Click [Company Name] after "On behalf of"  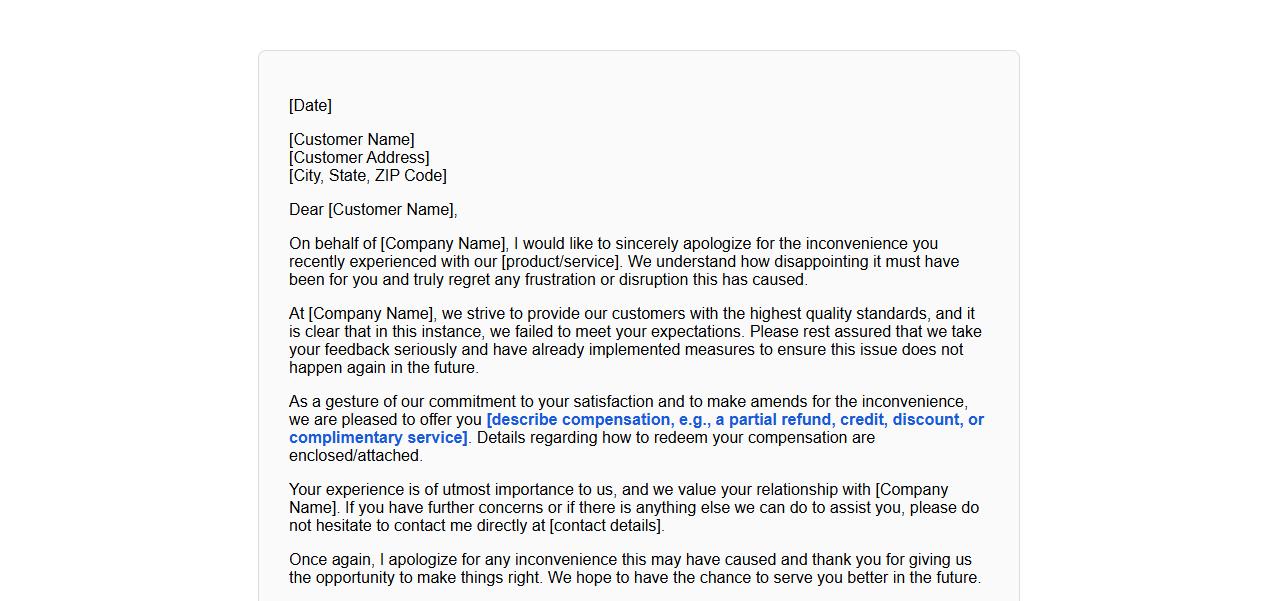coord(443,244)
